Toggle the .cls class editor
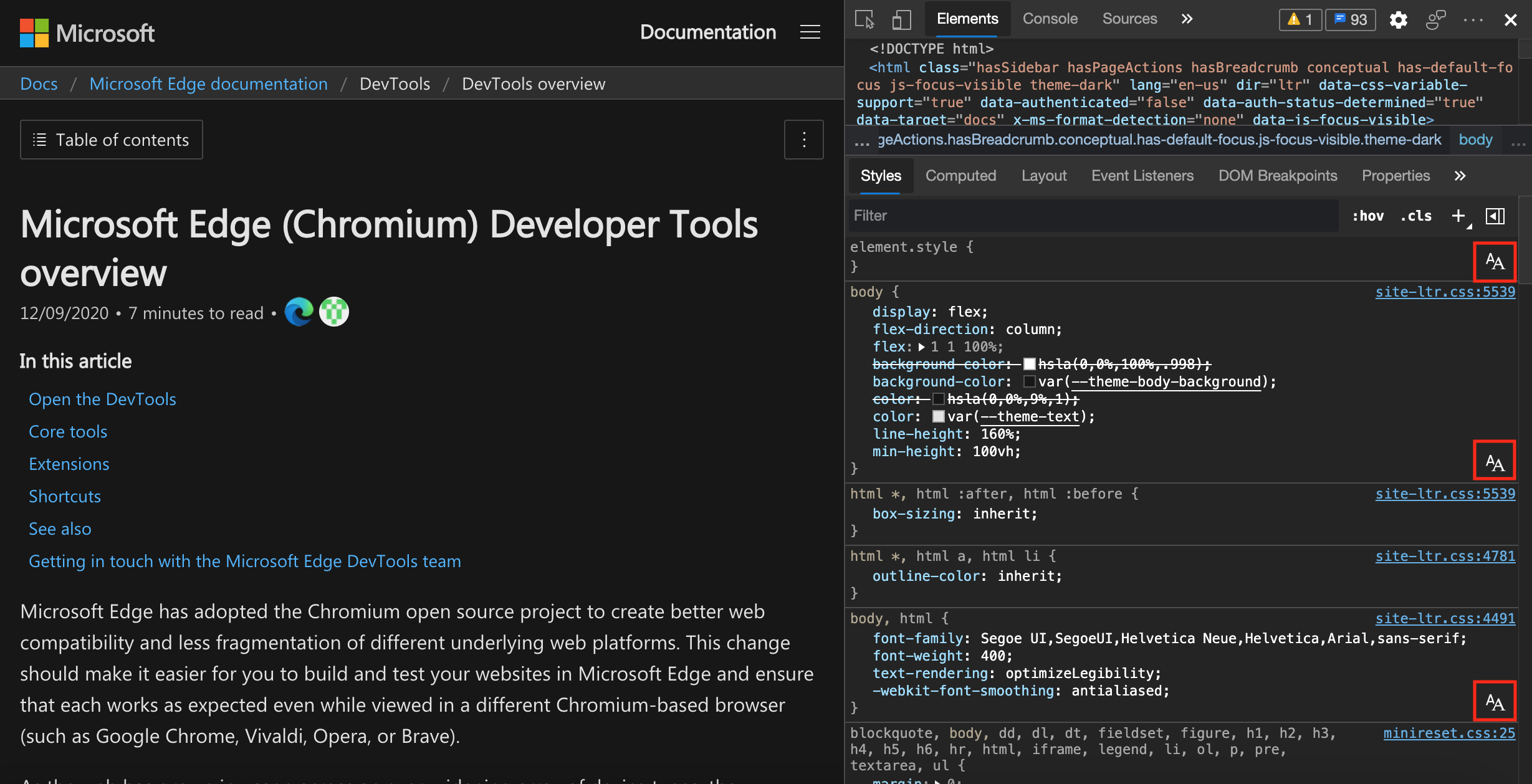 [x=1418, y=215]
